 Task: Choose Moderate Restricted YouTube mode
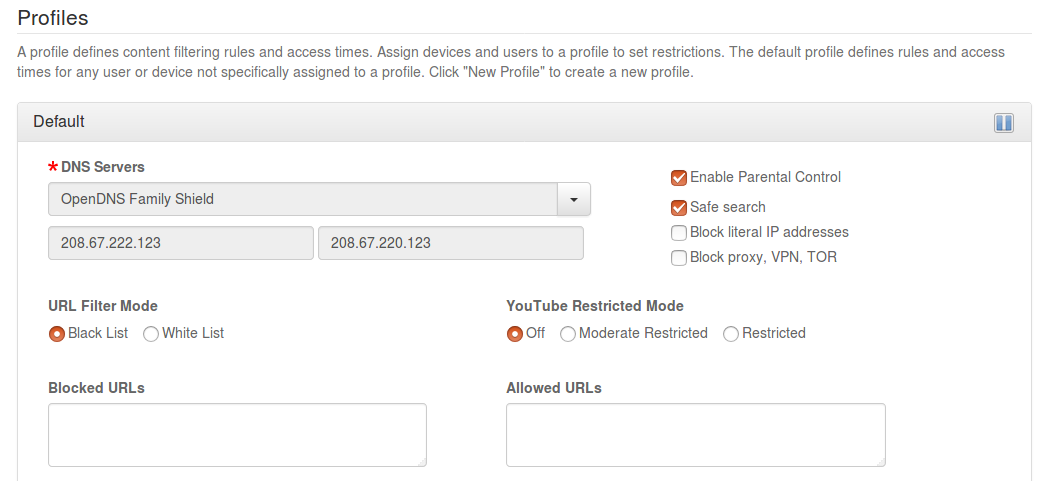pos(568,334)
